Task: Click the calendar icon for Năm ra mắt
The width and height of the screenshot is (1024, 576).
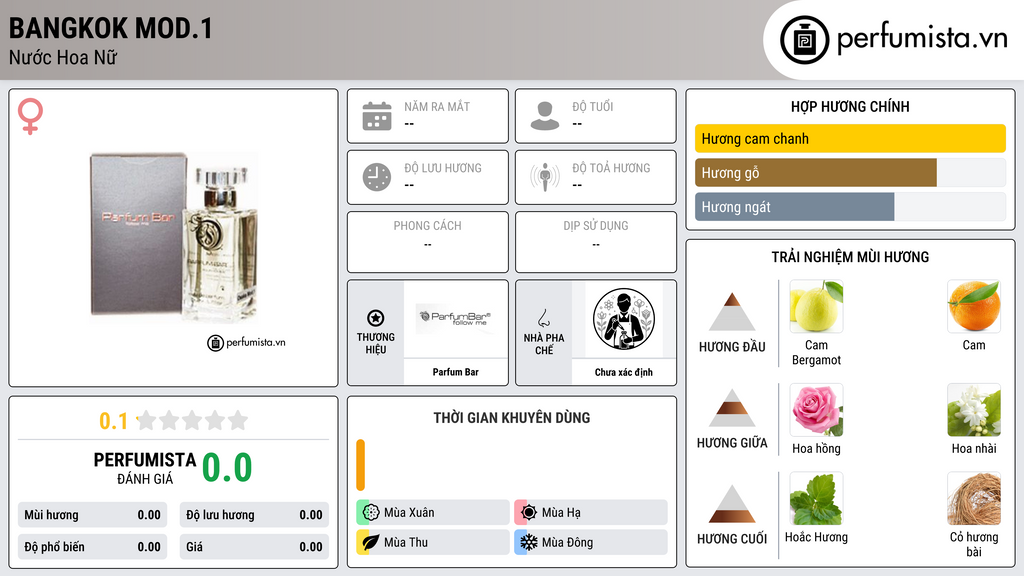Action: pyautogui.click(x=377, y=116)
